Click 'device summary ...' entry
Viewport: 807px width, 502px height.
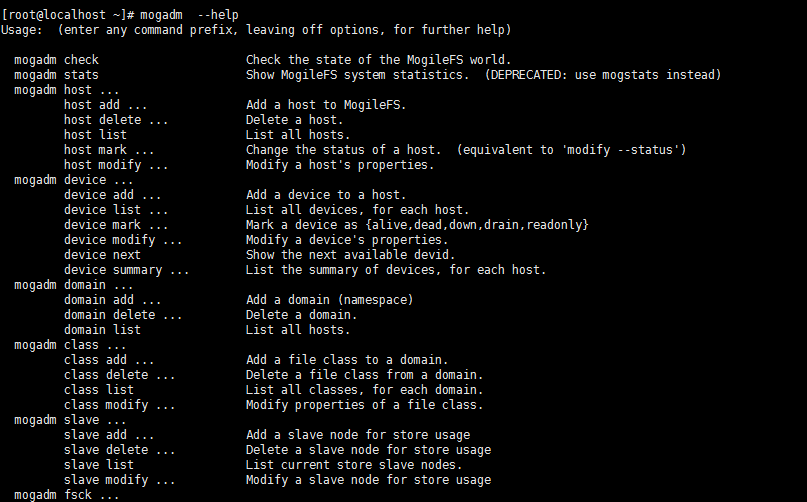click(x=126, y=270)
